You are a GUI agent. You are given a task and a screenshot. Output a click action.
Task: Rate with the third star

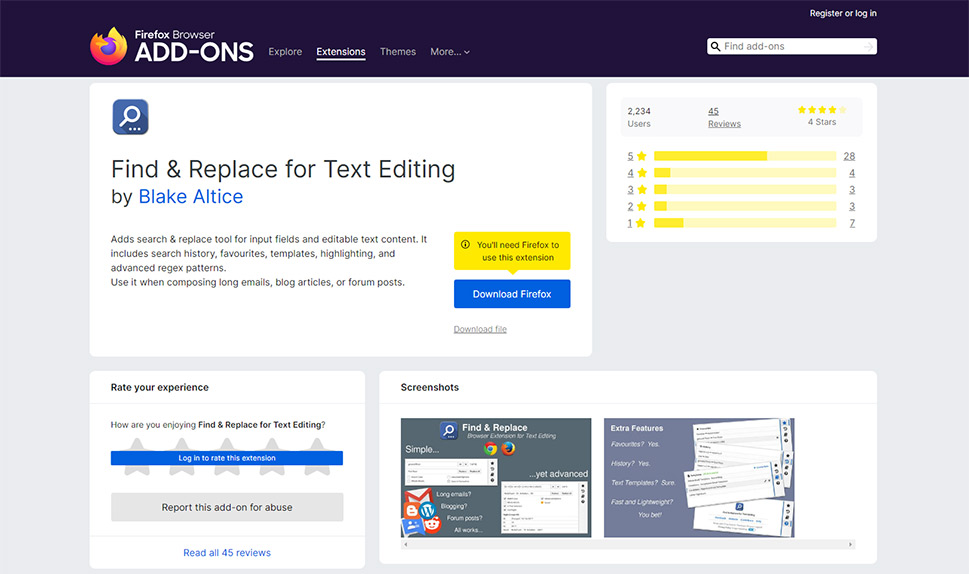227,457
